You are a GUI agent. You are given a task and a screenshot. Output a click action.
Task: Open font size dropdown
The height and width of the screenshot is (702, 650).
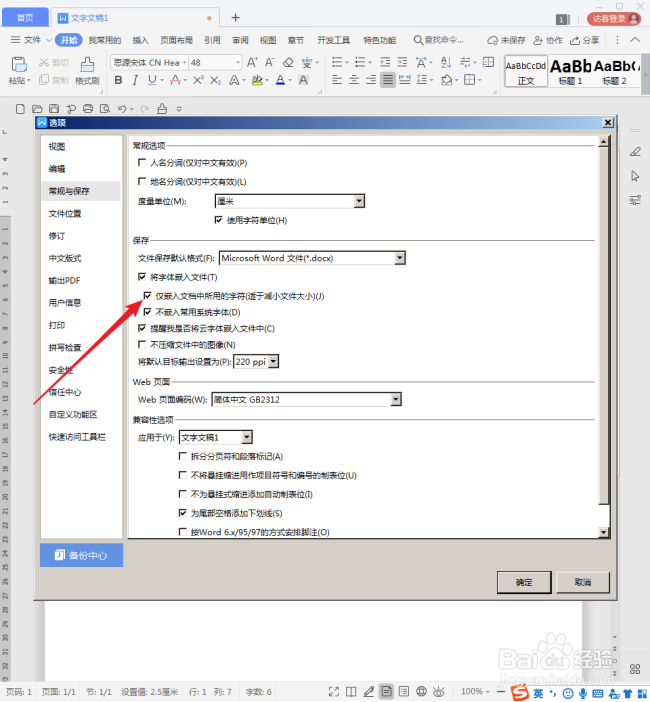[x=238, y=63]
